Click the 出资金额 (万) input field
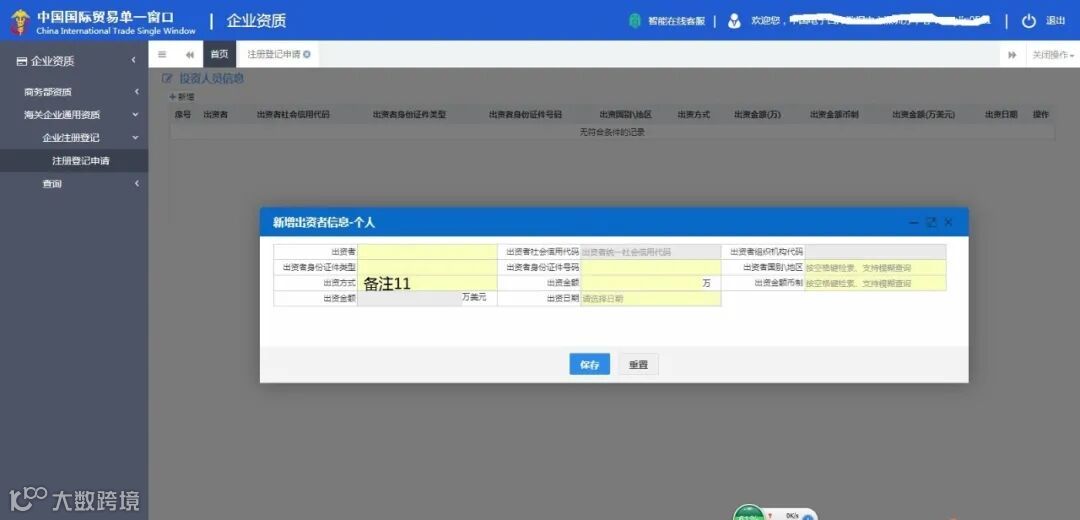The height and width of the screenshot is (520, 1080). [x=641, y=283]
